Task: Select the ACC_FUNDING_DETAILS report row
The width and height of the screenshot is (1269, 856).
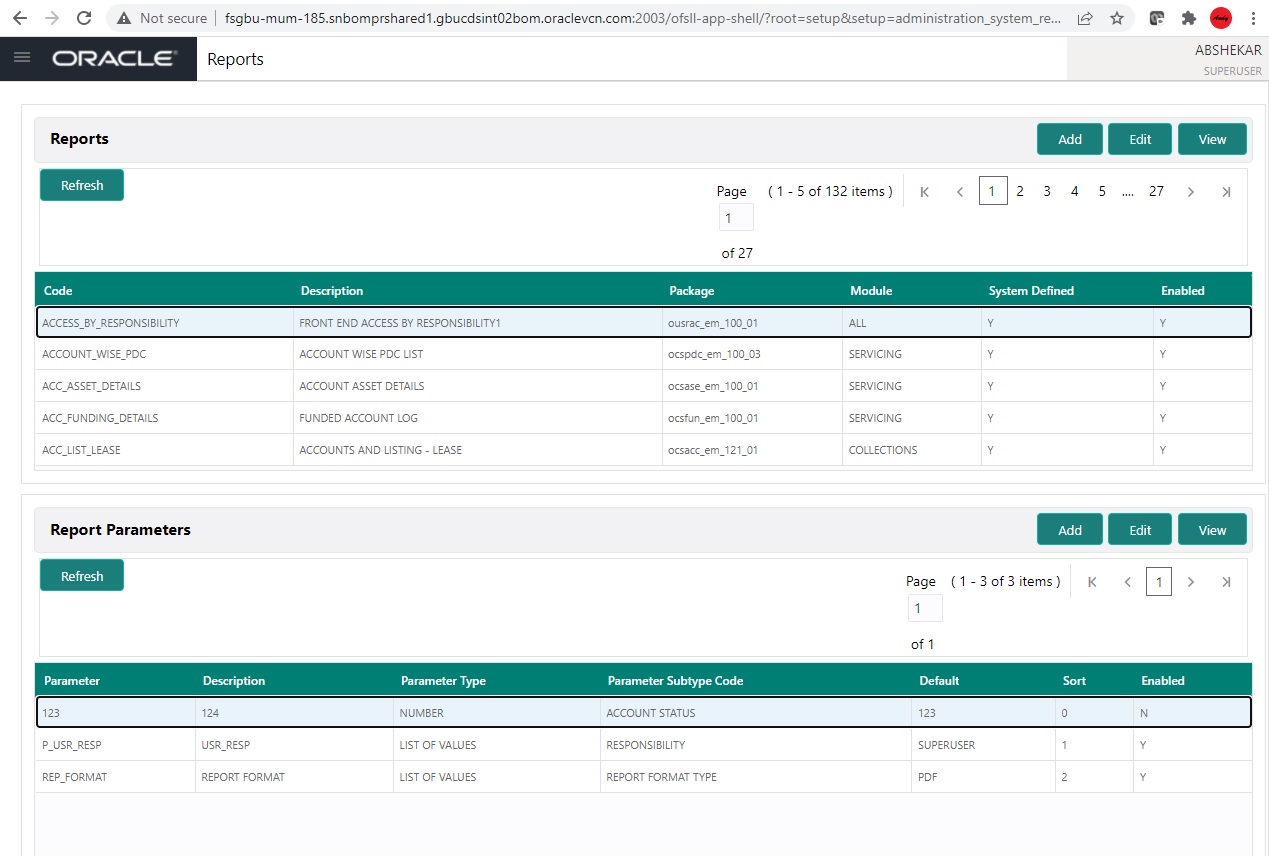Action: pyautogui.click(x=643, y=418)
